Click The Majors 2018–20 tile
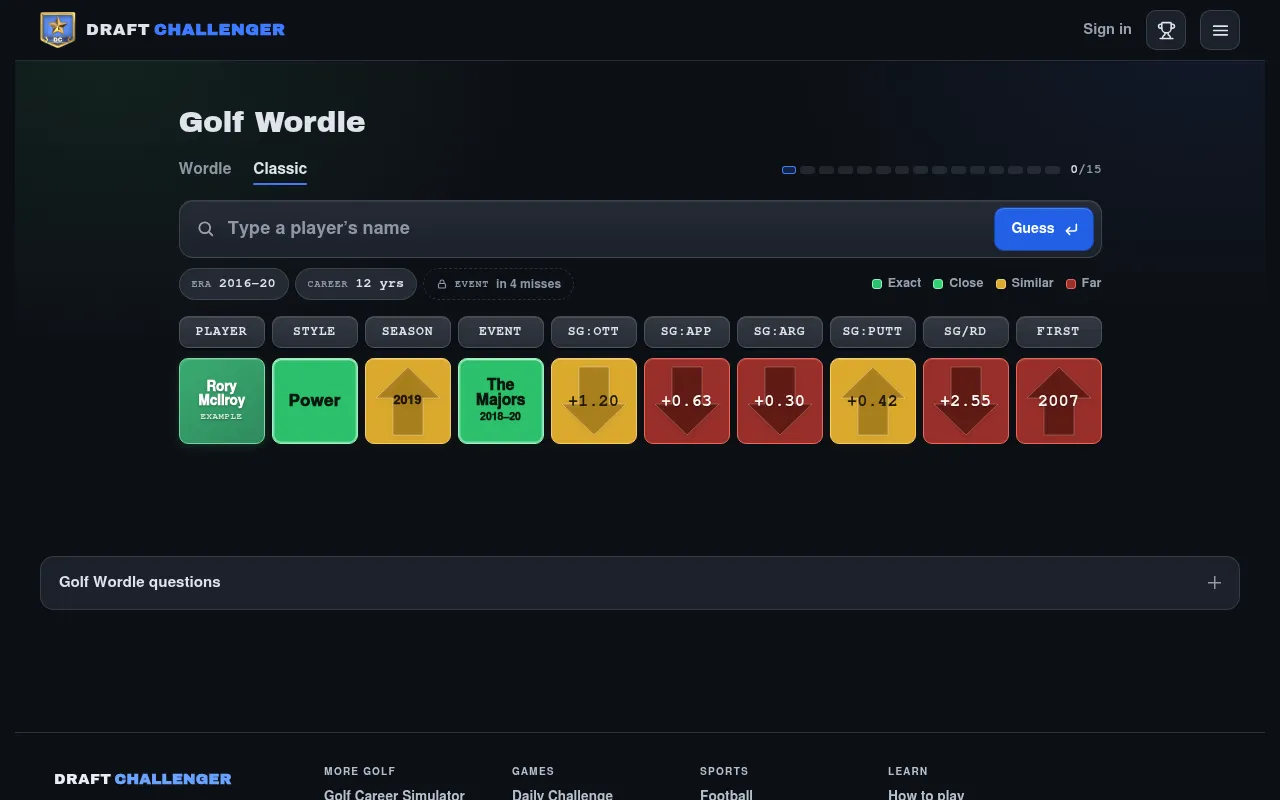 tap(501, 401)
